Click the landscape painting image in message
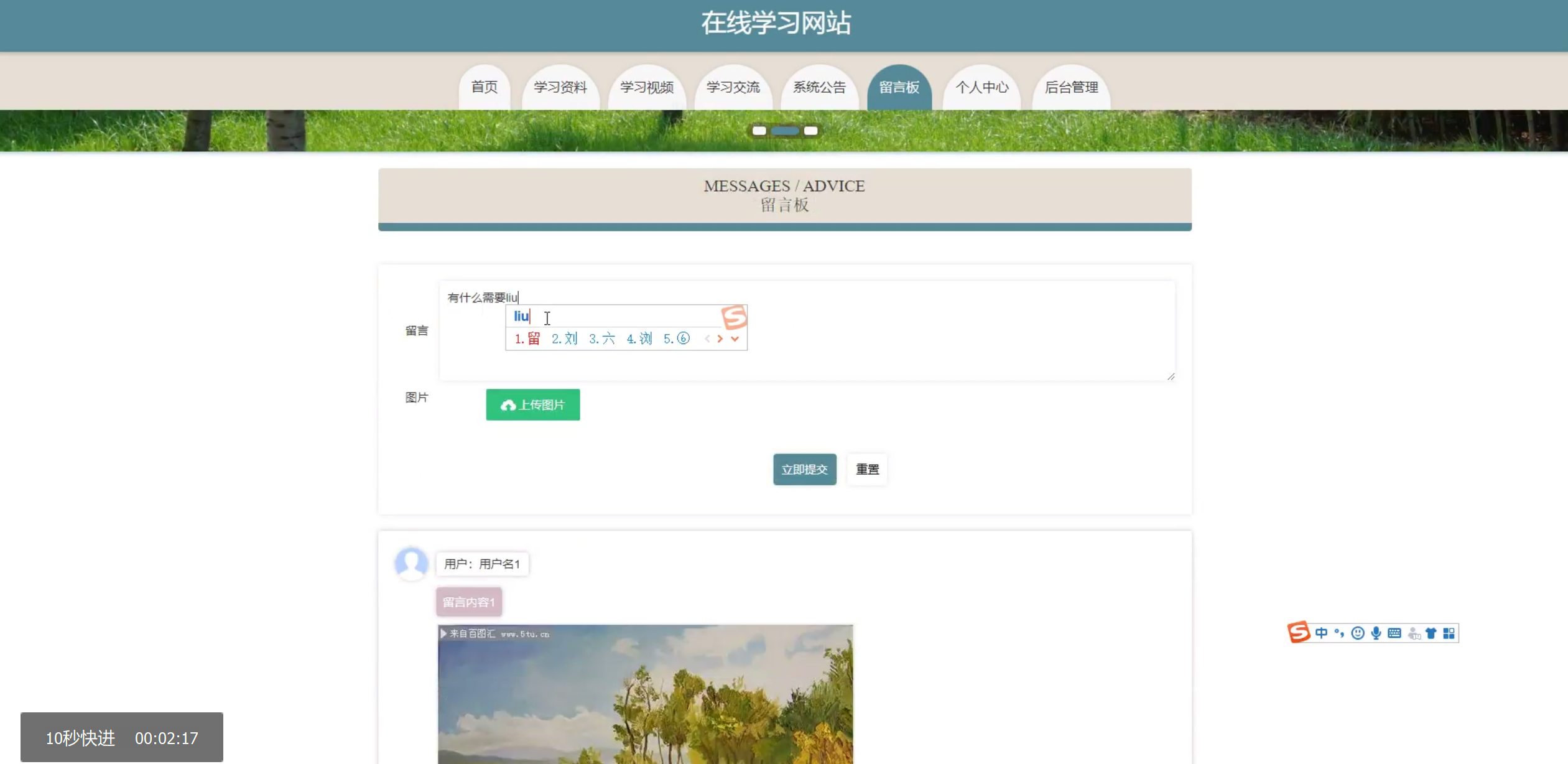Screen dimensions: 1568x764 point(645,694)
